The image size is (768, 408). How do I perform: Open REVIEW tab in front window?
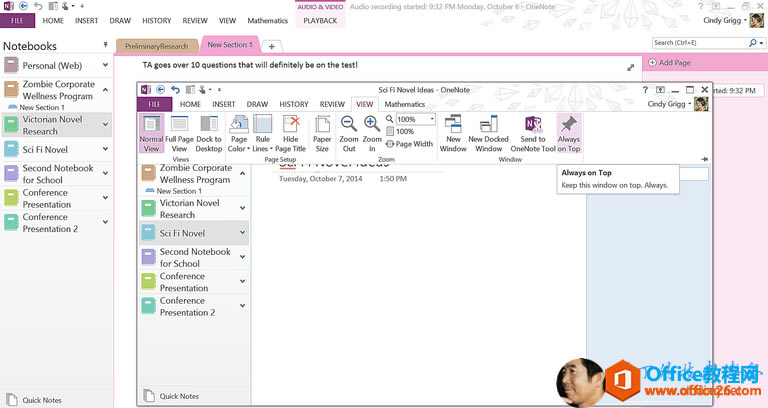[x=332, y=104]
